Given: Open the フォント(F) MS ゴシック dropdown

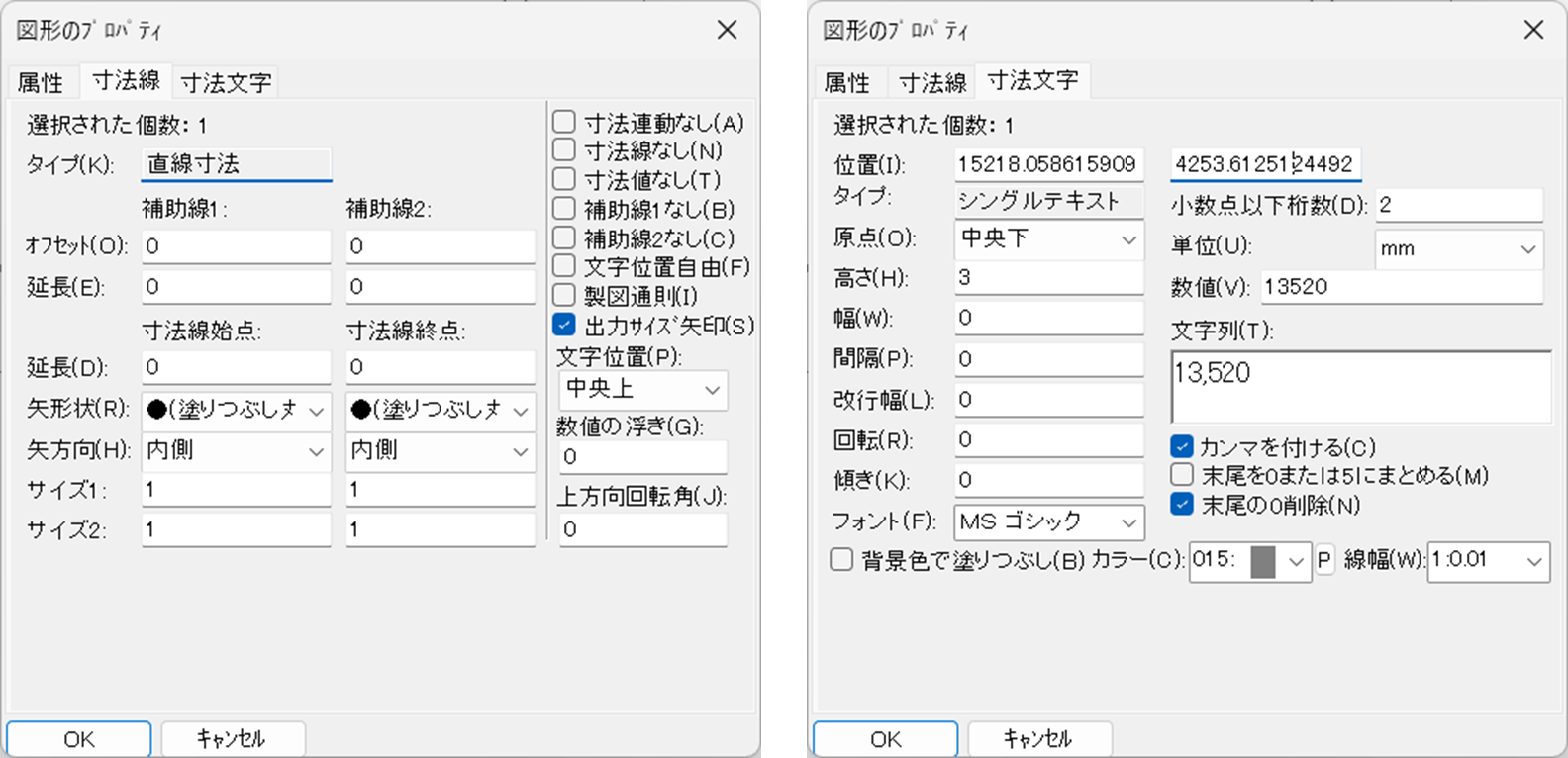Looking at the screenshot, I should [x=1048, y=521].
